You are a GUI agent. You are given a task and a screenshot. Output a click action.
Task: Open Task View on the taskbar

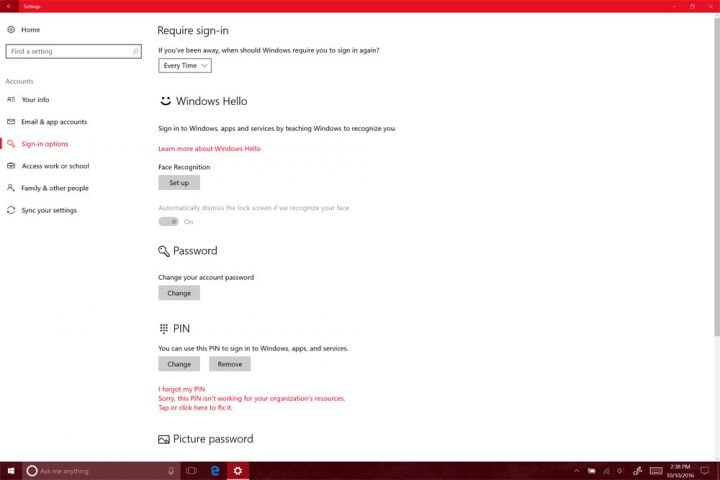click(x=191, y=471)
